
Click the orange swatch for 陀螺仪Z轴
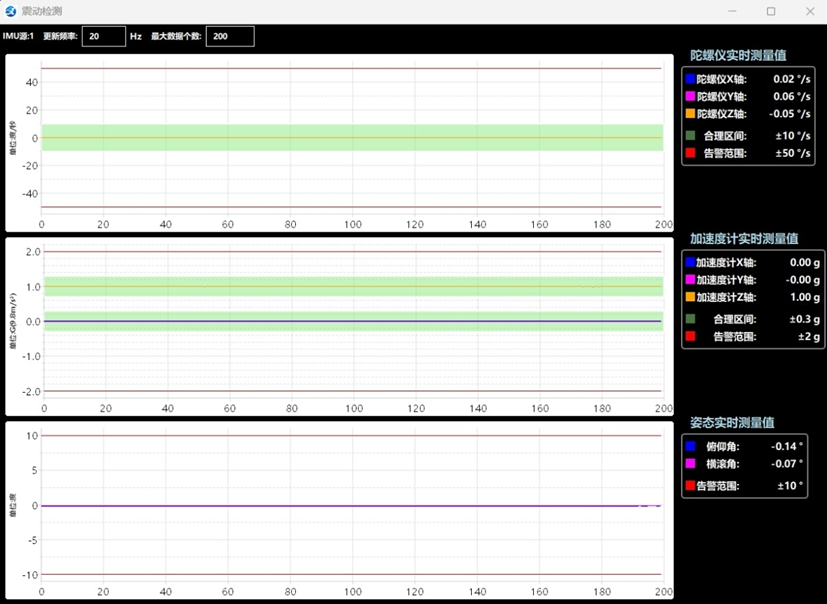pos(690,113)
